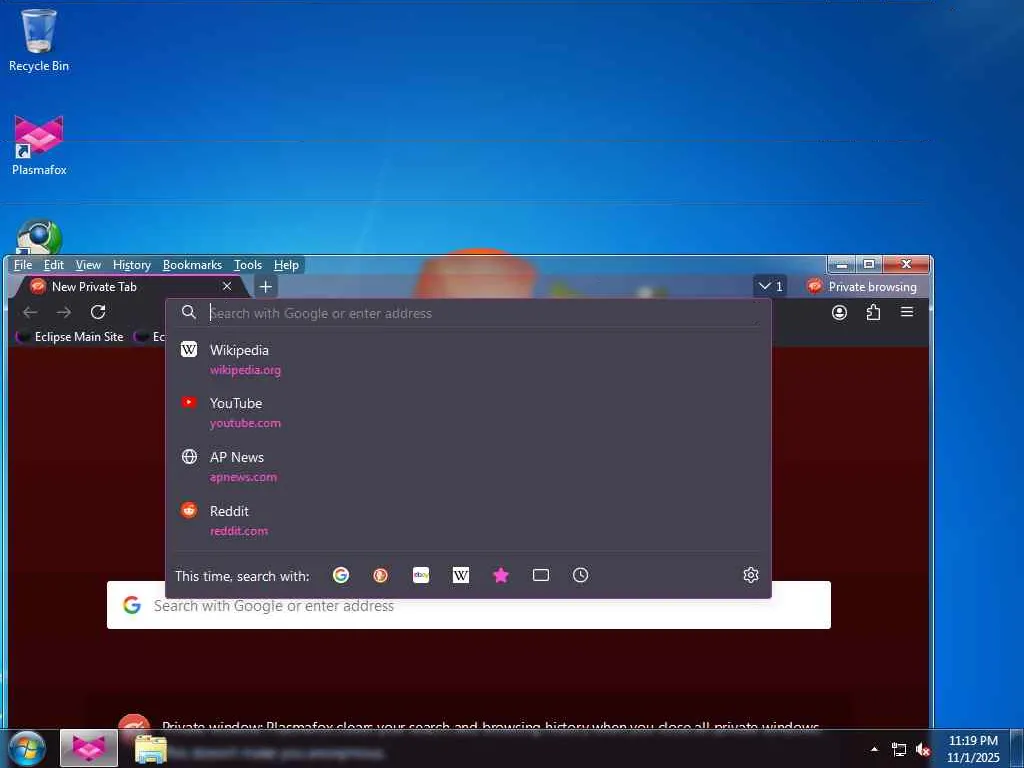Search this time with eBay icon
1024x768 pixels.
pos(421,575)
